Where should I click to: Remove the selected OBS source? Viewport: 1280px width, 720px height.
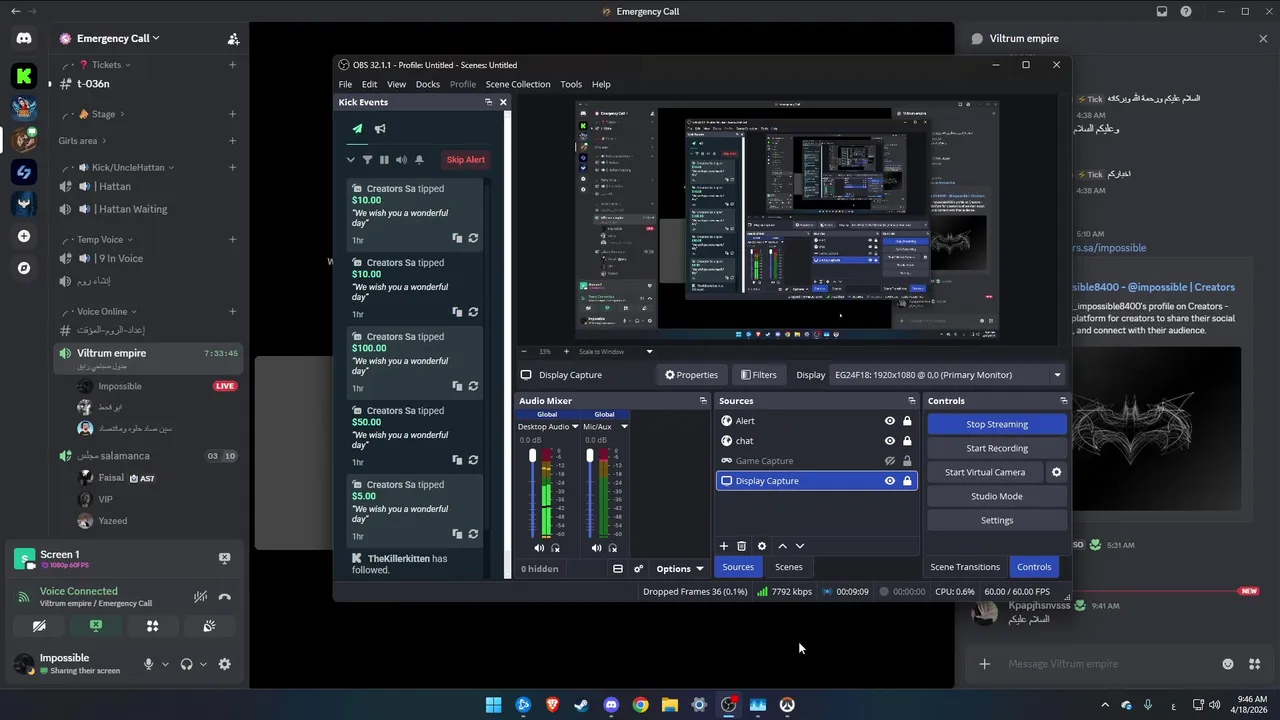click(742, 546)
